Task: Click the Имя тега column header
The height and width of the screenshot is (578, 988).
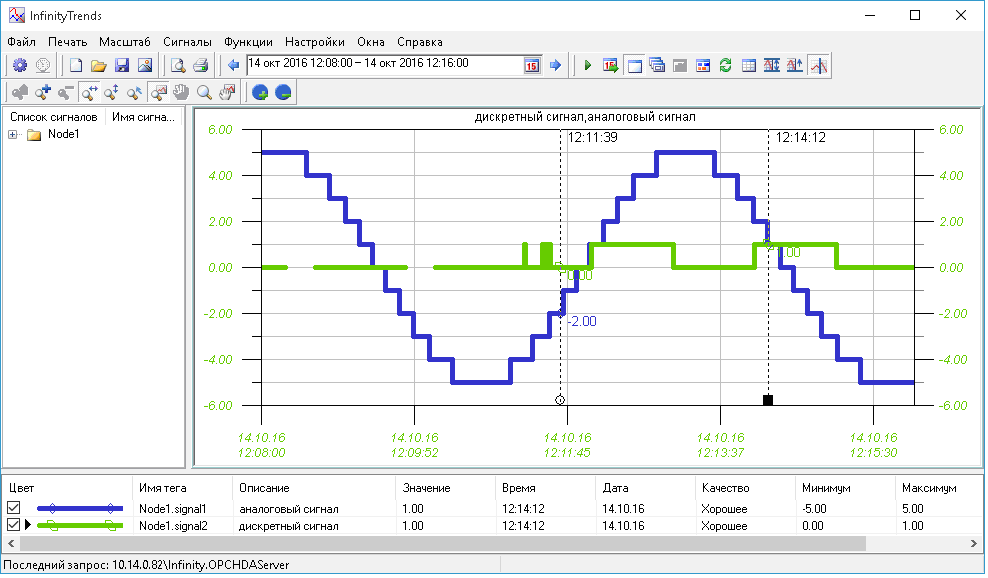Action: coord(162,488)
